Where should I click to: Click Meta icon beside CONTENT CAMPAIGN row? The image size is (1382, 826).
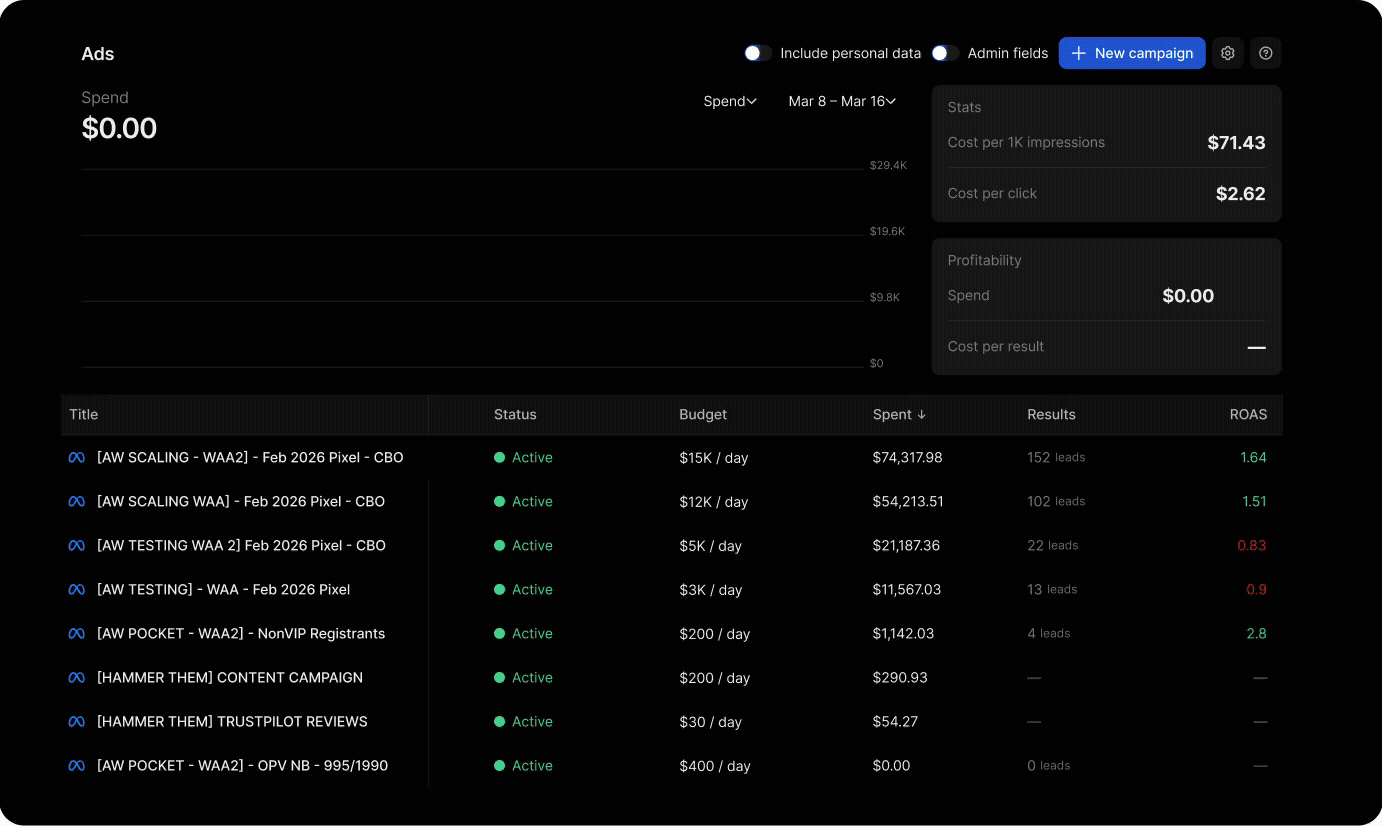(x=76, y=677)
